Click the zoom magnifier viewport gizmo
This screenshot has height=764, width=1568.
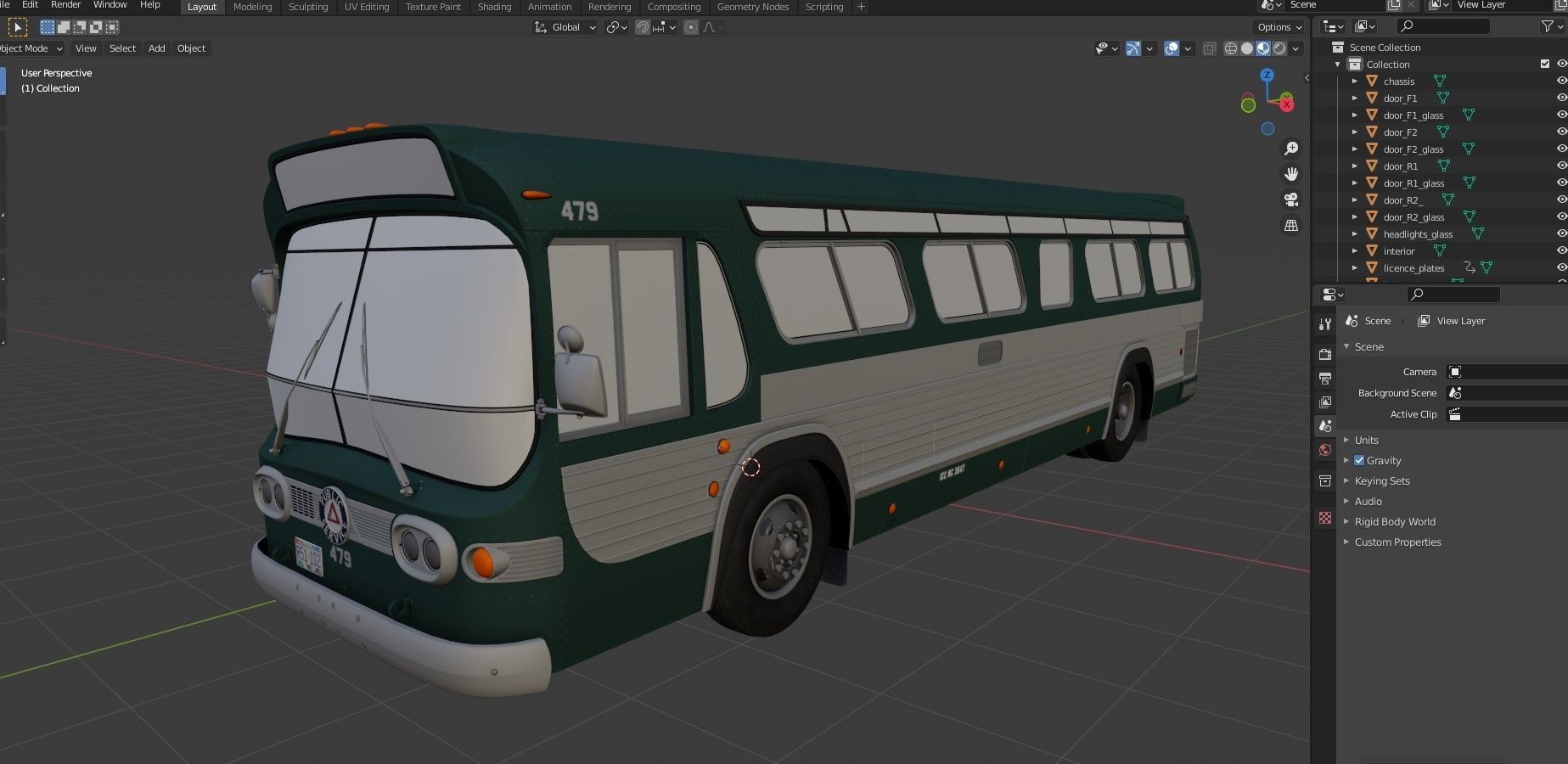[x=1291, y=149]
